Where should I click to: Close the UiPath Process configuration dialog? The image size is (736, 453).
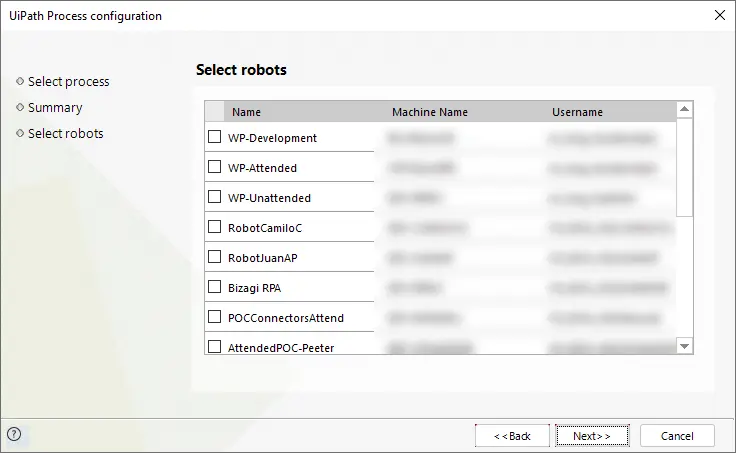coord(720,15)
